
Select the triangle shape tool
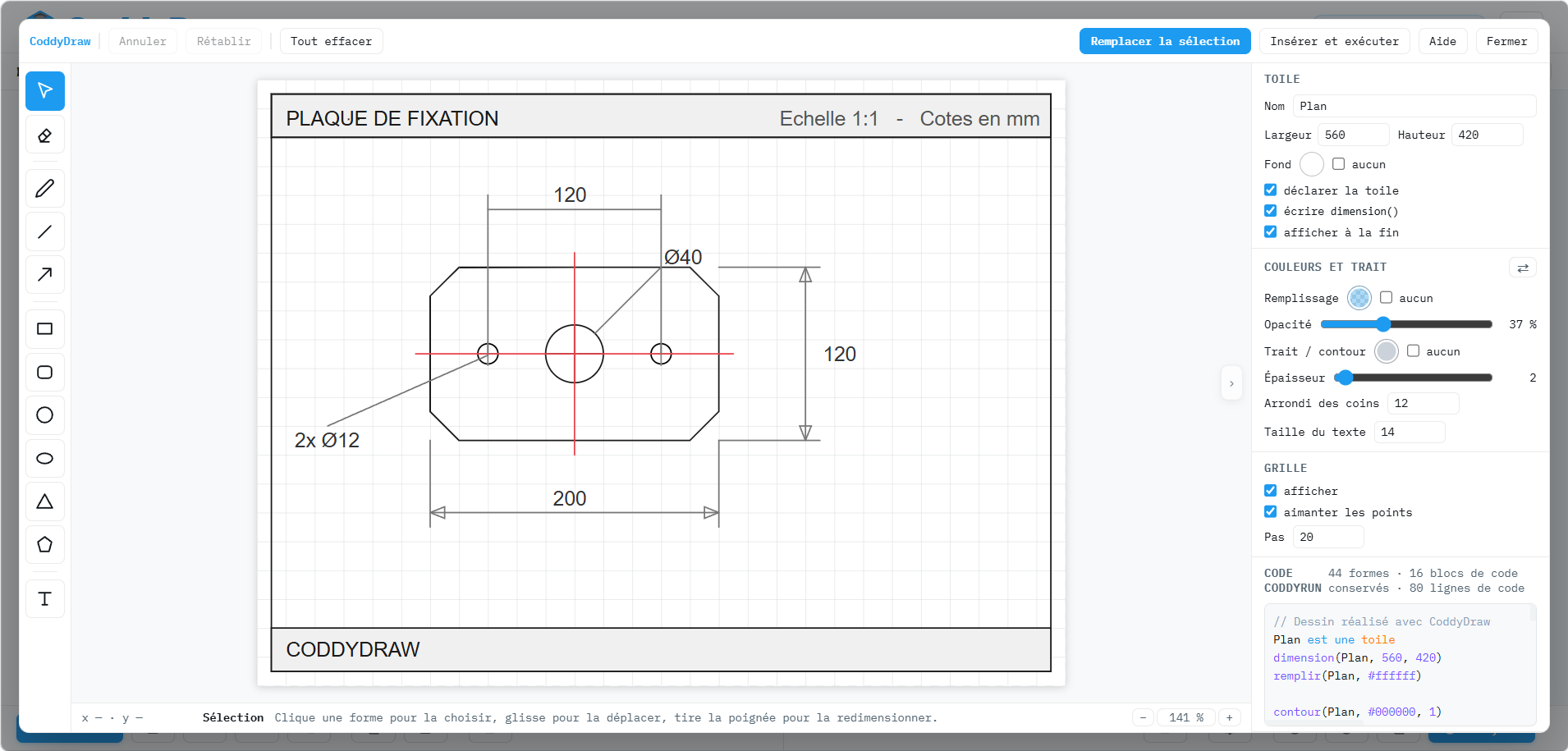45,501
